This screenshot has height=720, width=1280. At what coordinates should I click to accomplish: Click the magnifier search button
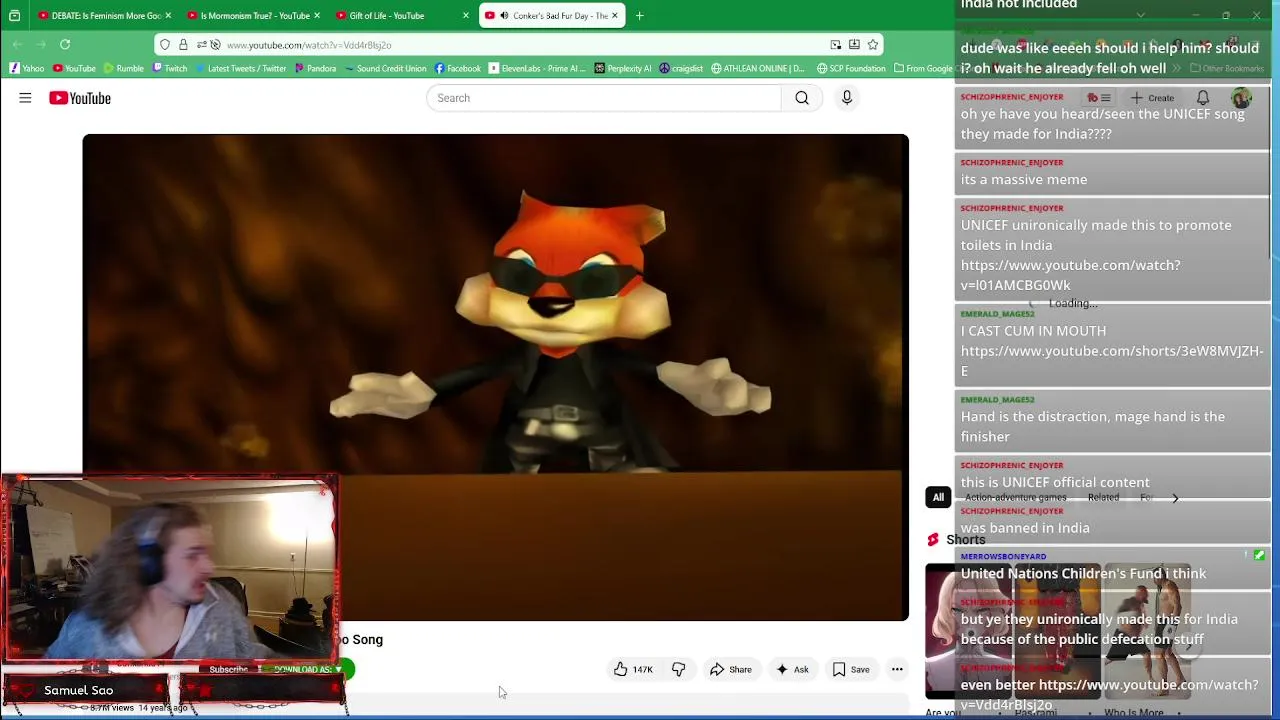click(802, 98)
